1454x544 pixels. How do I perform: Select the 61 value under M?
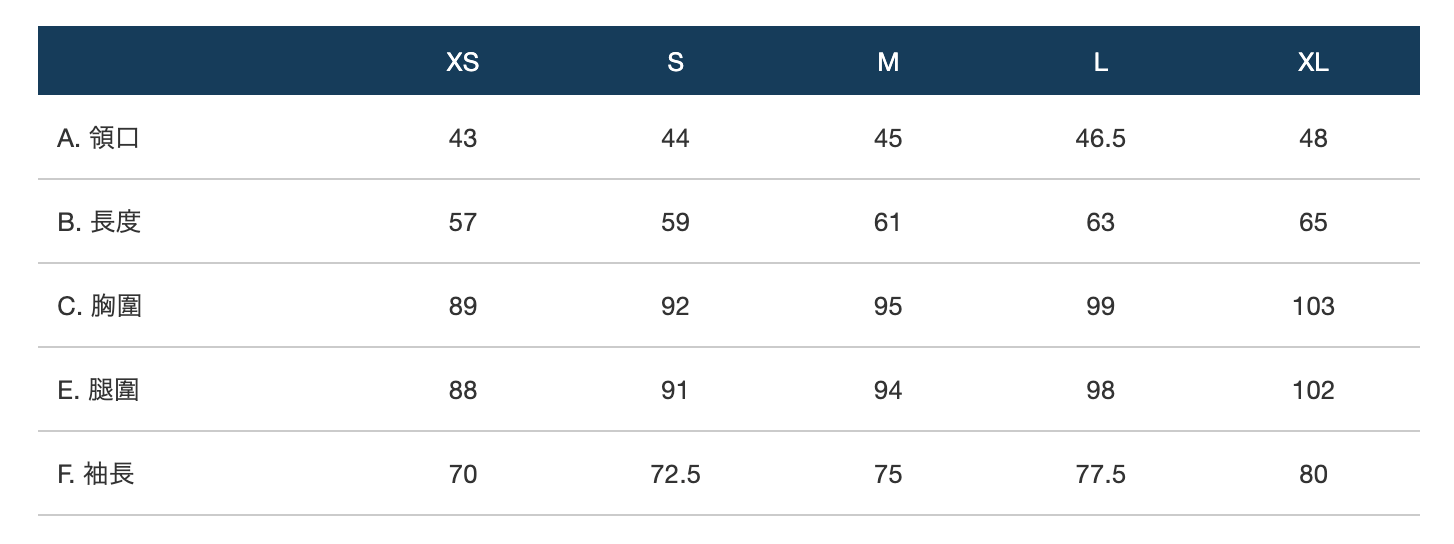point(888,222)
